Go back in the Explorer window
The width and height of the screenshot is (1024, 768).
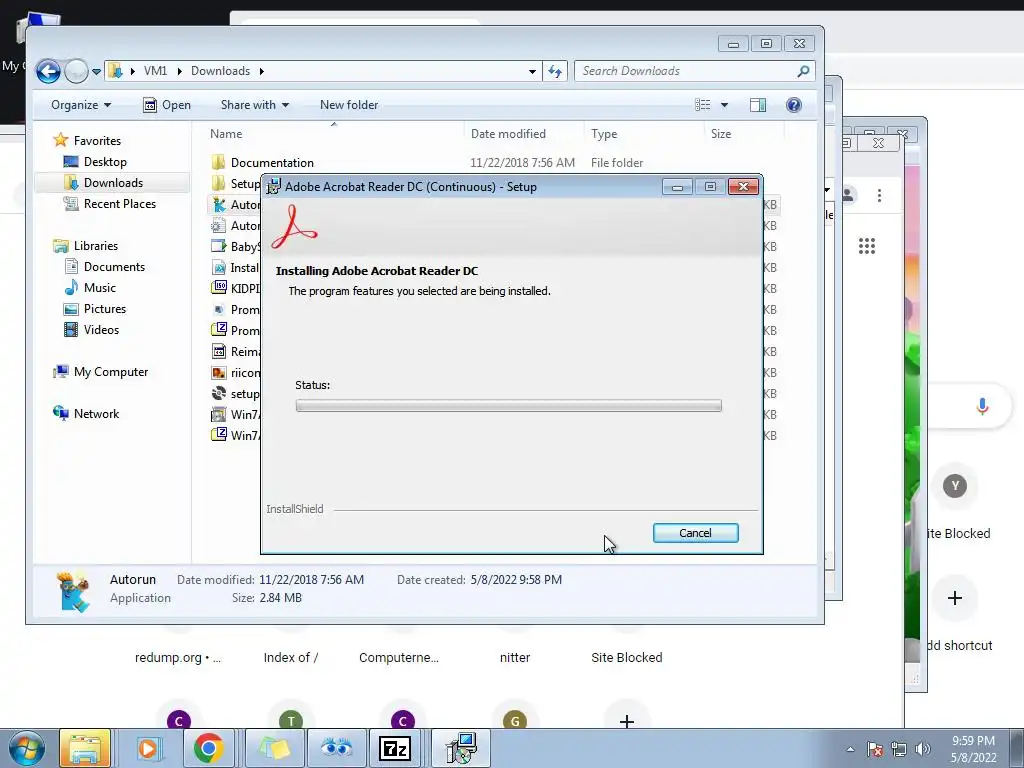[x=48, y=71]
